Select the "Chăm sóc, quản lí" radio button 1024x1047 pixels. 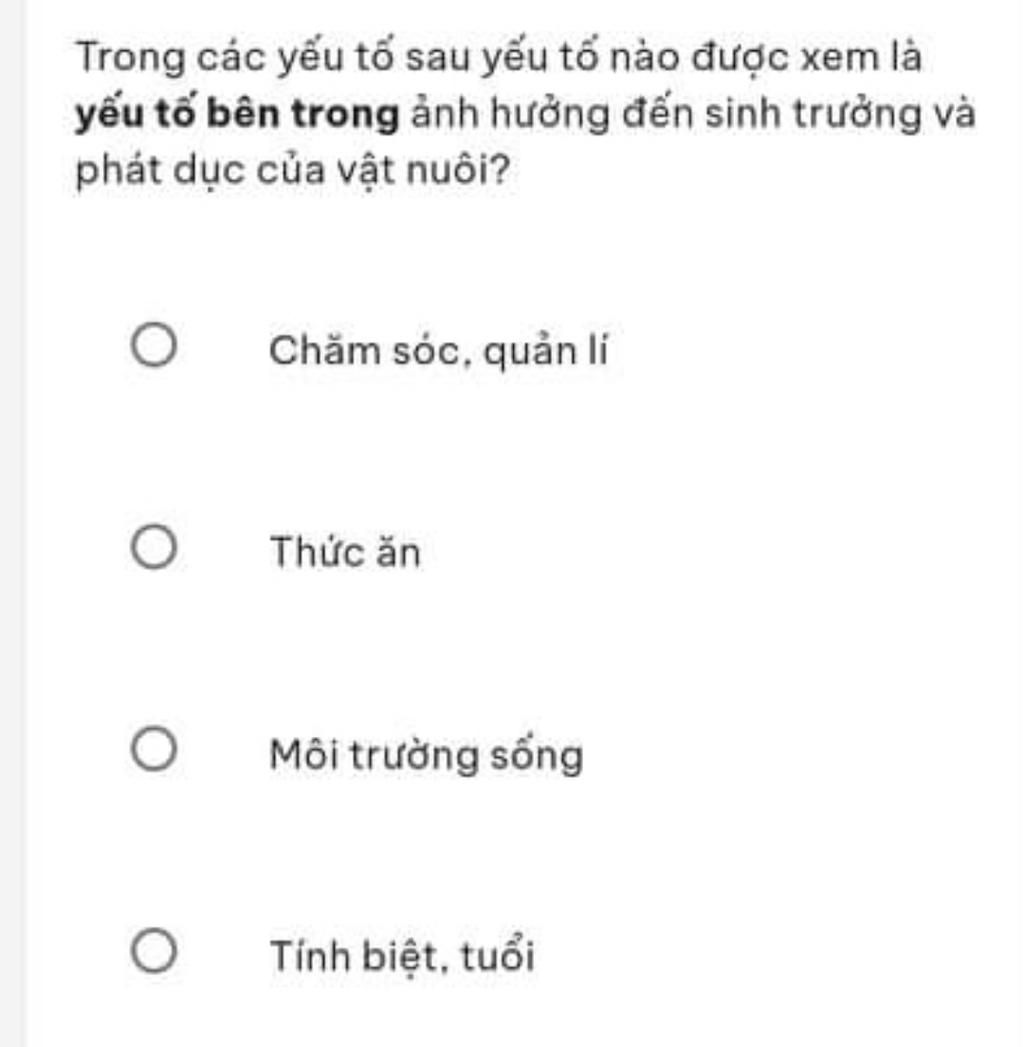tap(154, 345)
